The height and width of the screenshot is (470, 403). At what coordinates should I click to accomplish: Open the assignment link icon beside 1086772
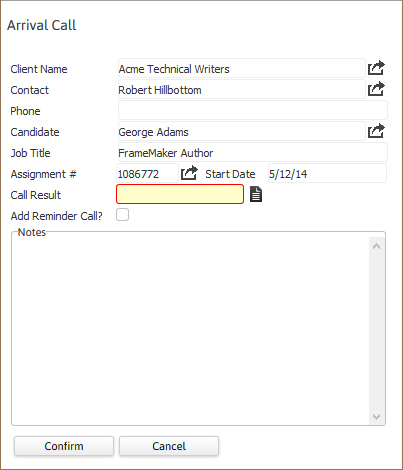coord(189,173)
